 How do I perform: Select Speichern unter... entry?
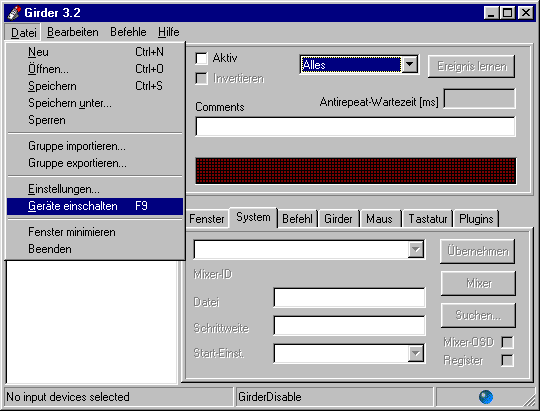[95, 103]
